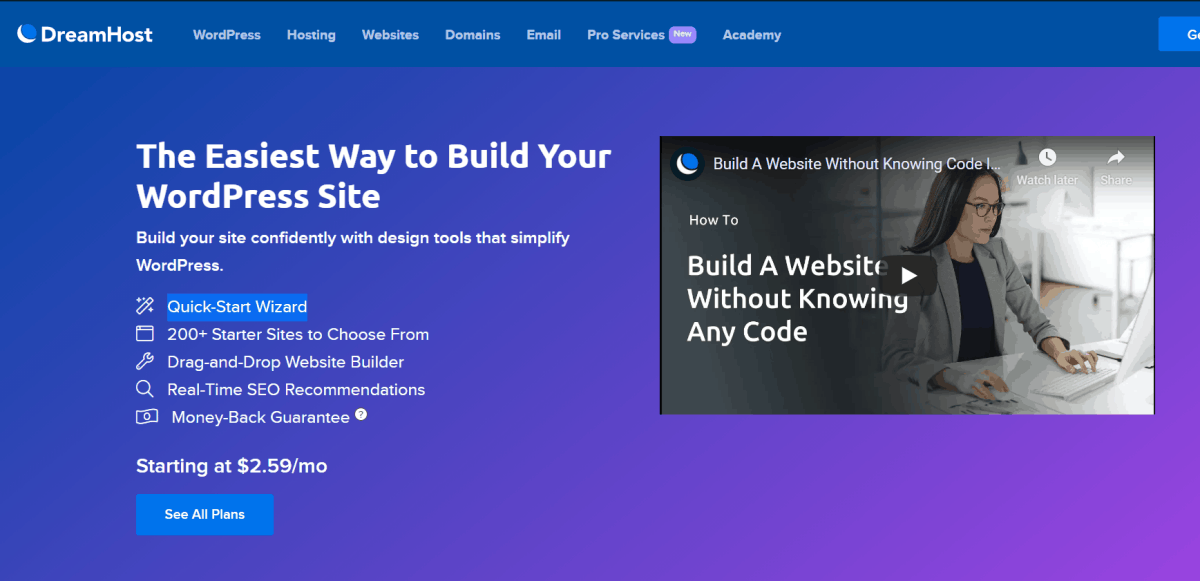Viewport: 1200px width, 581px height.
Task: Click the DreamHost channel avatar on video
Action: pos(687,163)
